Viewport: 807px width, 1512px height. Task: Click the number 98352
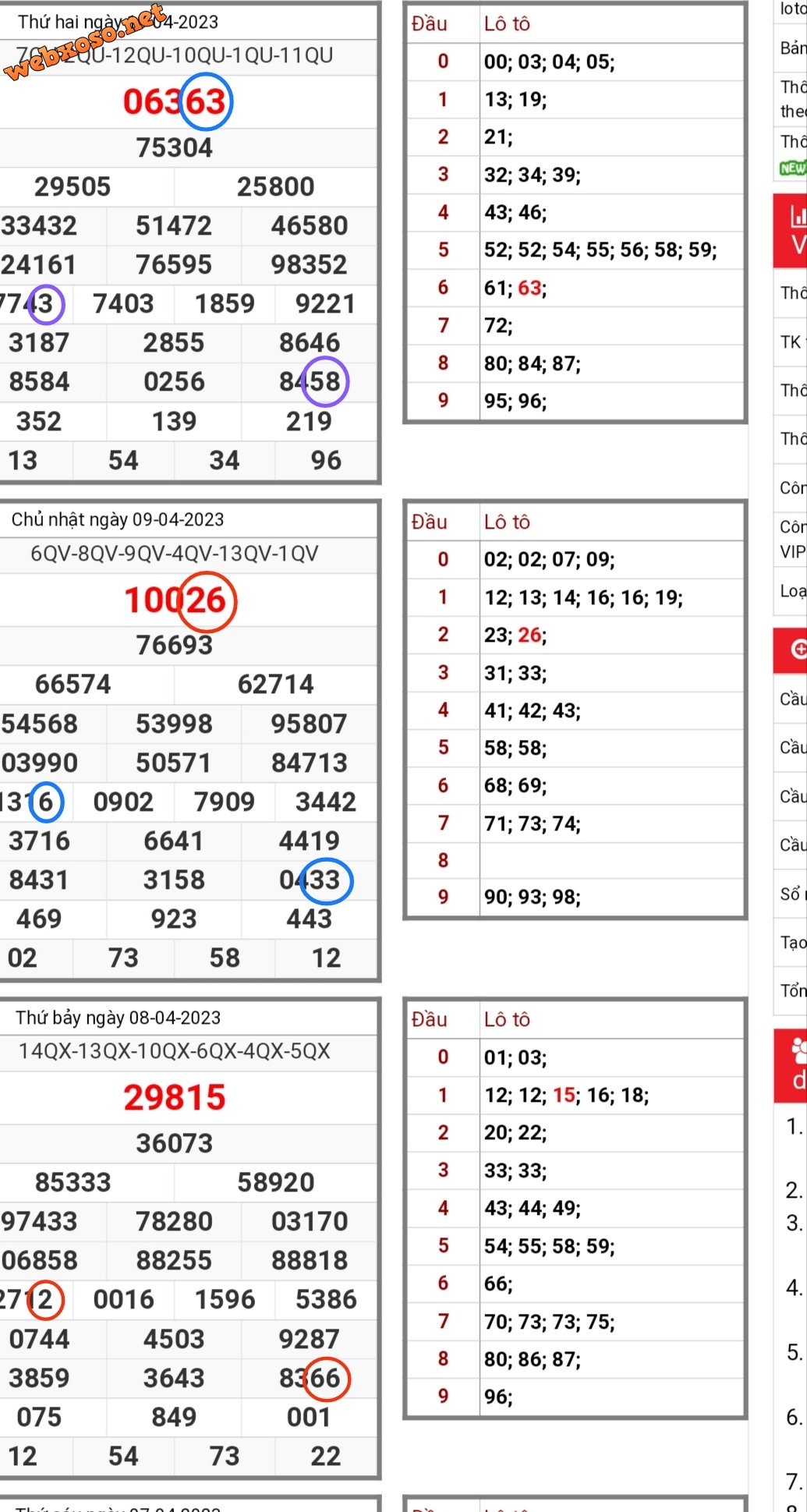click(x=310, y=264)
